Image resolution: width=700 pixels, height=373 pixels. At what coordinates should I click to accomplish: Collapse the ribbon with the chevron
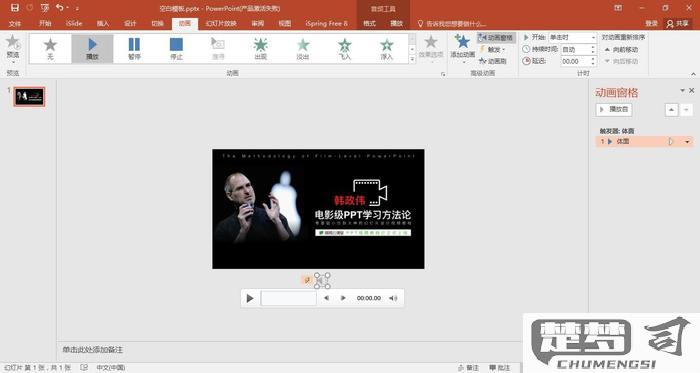tap(693, 74)
